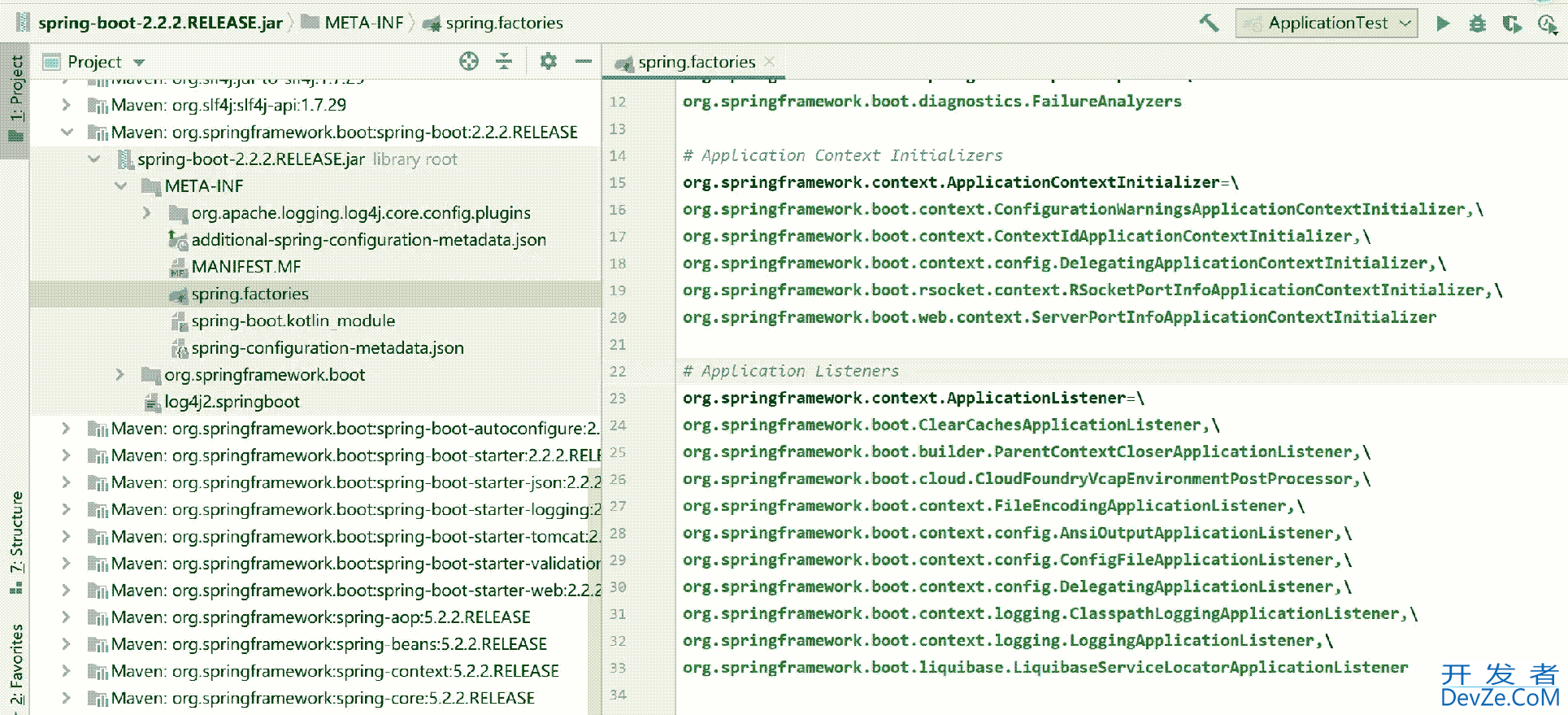Screen dimensions: 1568x715
Task: Click the FailureAnalyzers line in editor
Action: coord(932,101)
